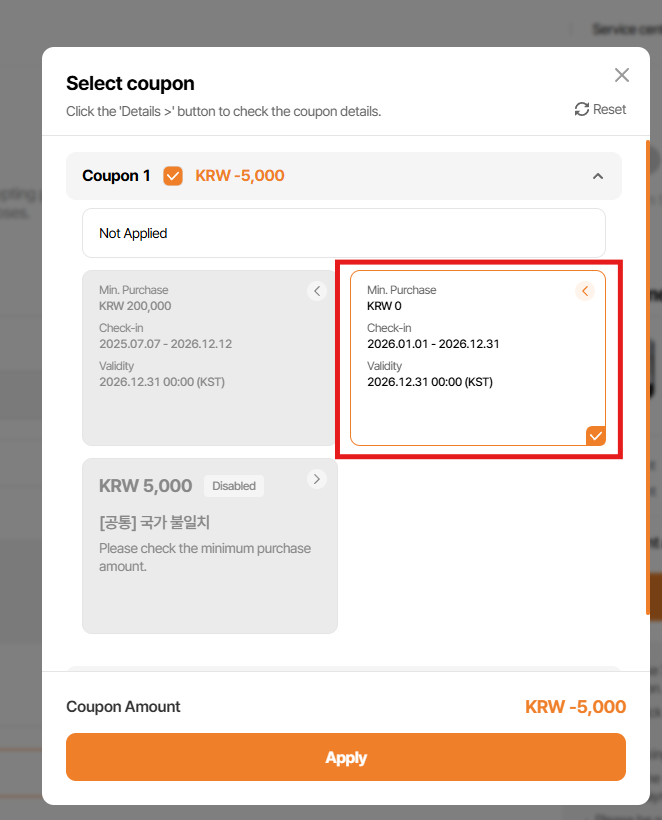Click the Coupon Amount KRW -5,000 total
Viewport: 662px width, 820px height.
click(575, 707)
